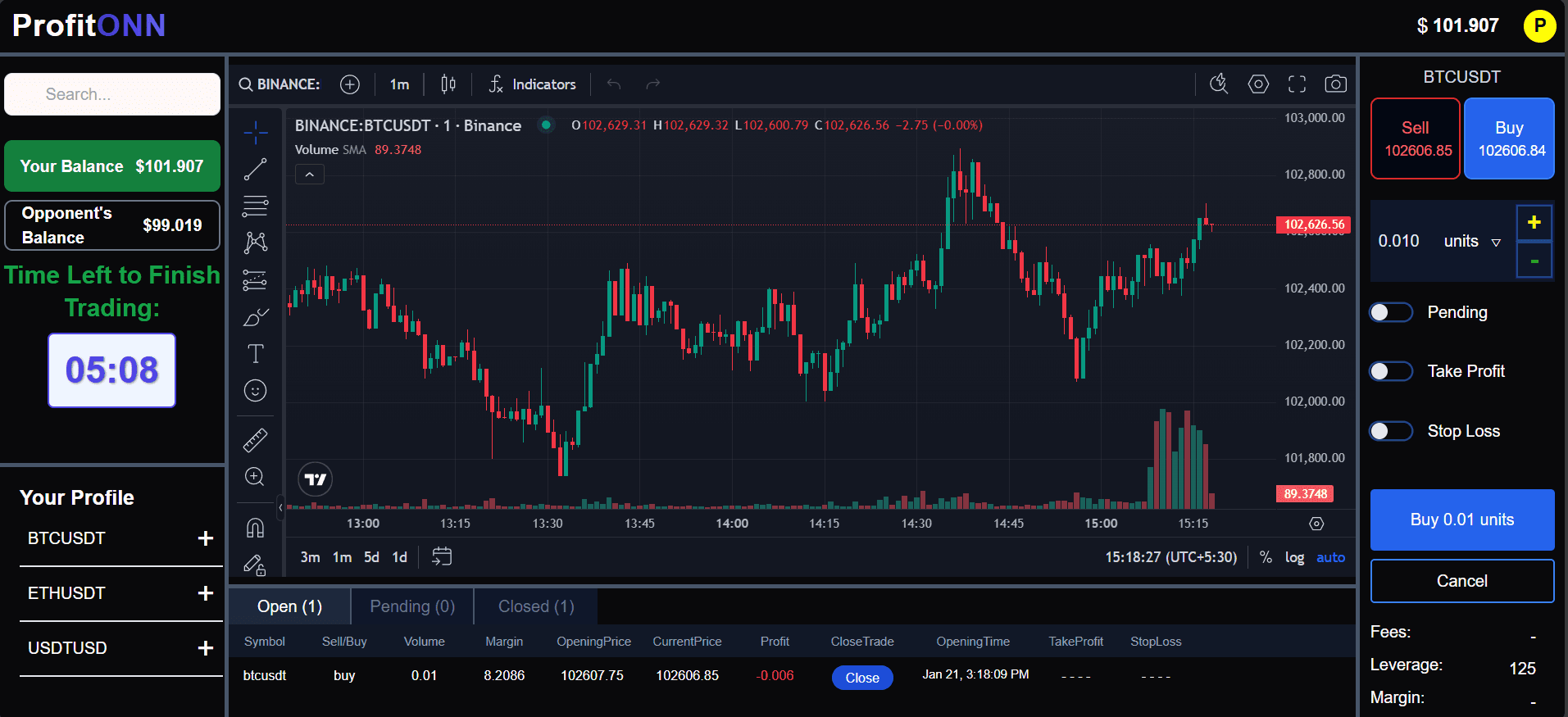Decrease units with the minus stepper
Image resolution: width=1568 pixels, height=717 pixels.
pyautogui.click(x=1534, y=261)
